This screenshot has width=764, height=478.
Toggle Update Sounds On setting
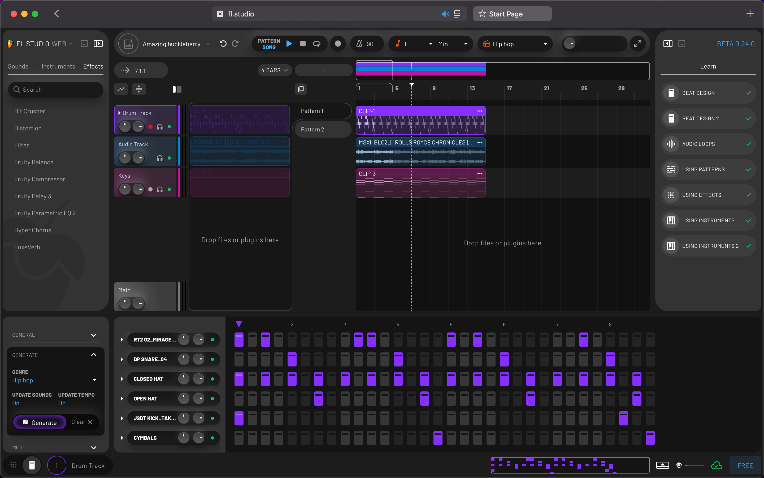[16, 403]
